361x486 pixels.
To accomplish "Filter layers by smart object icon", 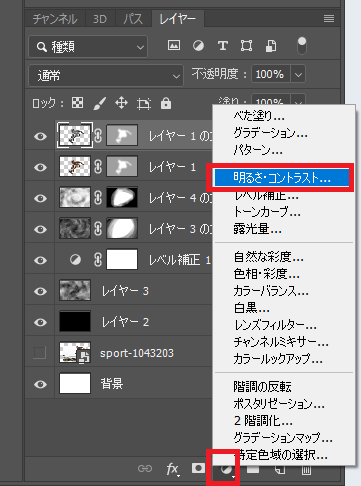I will click(271, 46).
